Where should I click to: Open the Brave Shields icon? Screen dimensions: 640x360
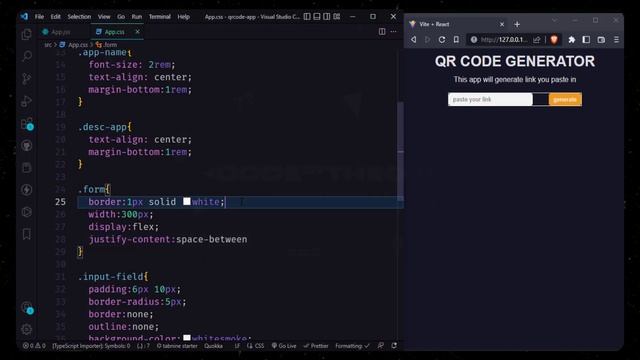tap(554, 40)
